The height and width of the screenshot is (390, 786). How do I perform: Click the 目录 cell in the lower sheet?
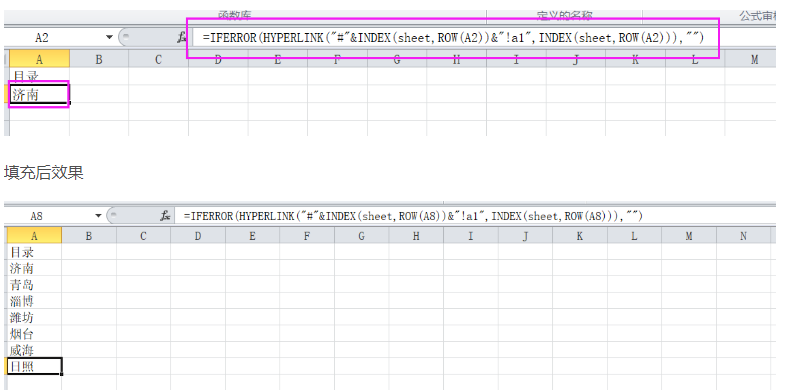pos(34,252)
